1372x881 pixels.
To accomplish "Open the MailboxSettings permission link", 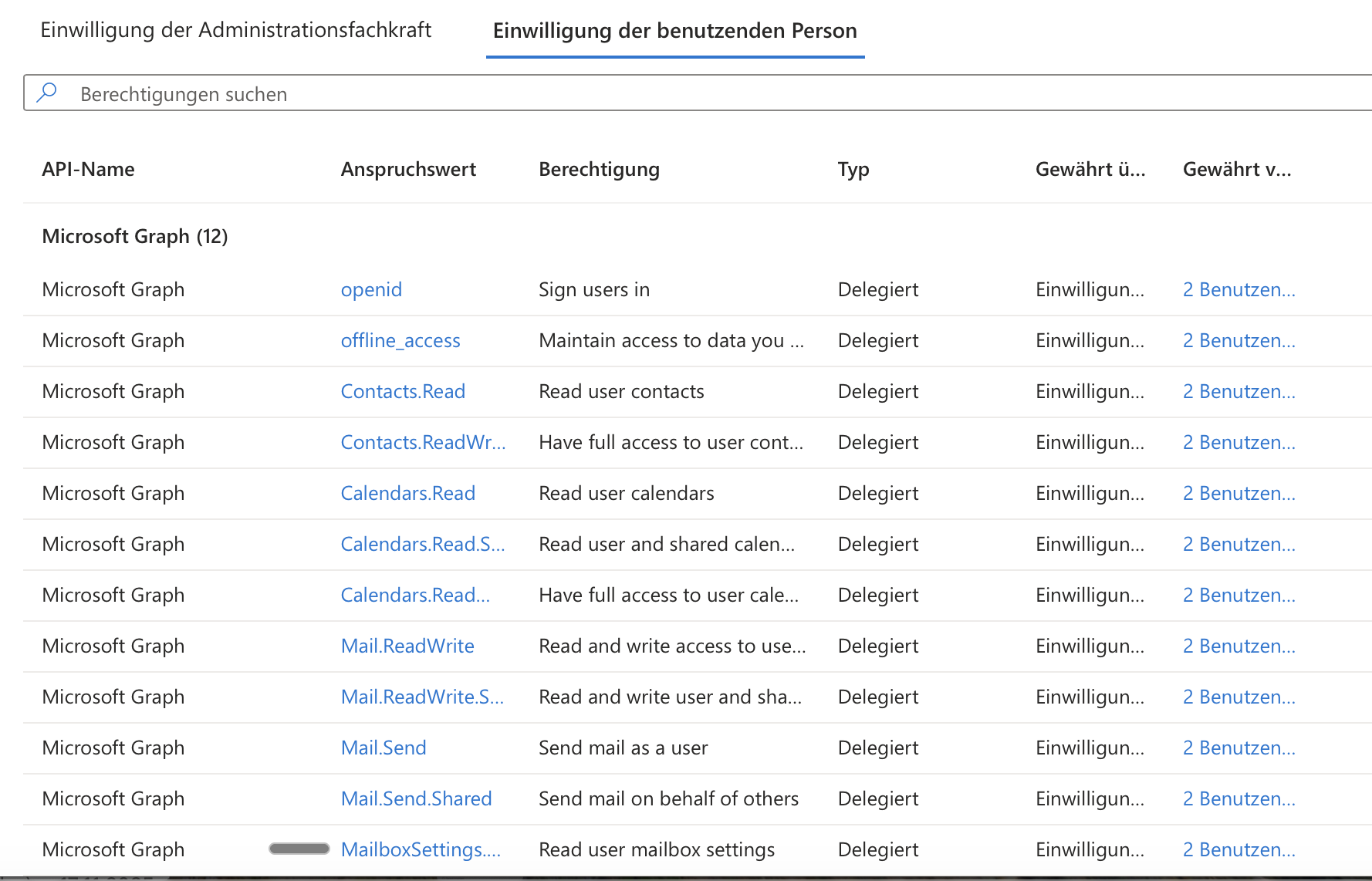I will [x=421, y=850].
